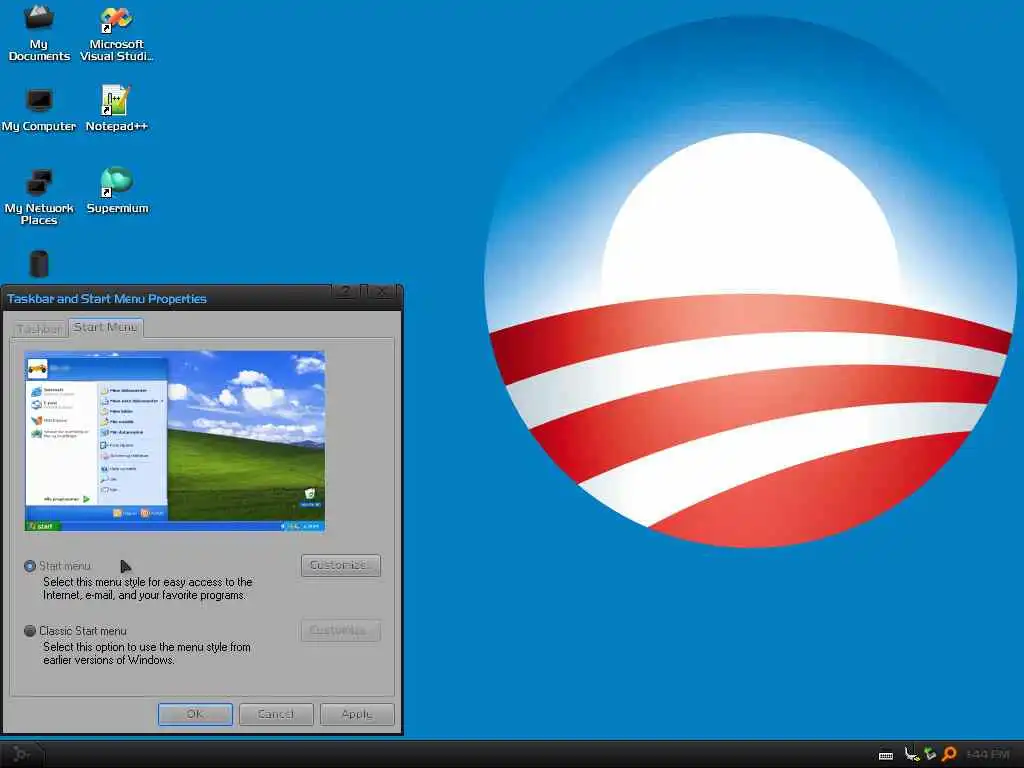The height and width of the screenshot is (768, 1024).
Task: Select the My Network Places icon
Action: (39, 197)
